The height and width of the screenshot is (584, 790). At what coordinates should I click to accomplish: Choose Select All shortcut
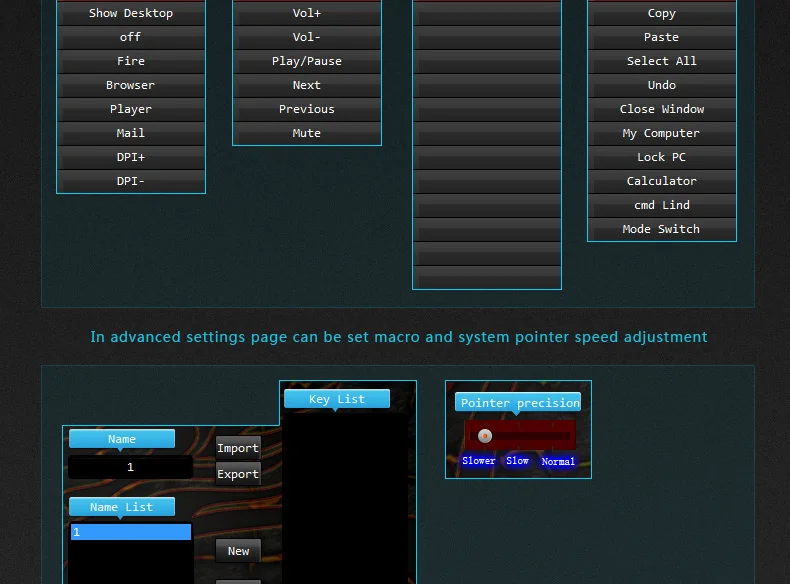point(662,61)
